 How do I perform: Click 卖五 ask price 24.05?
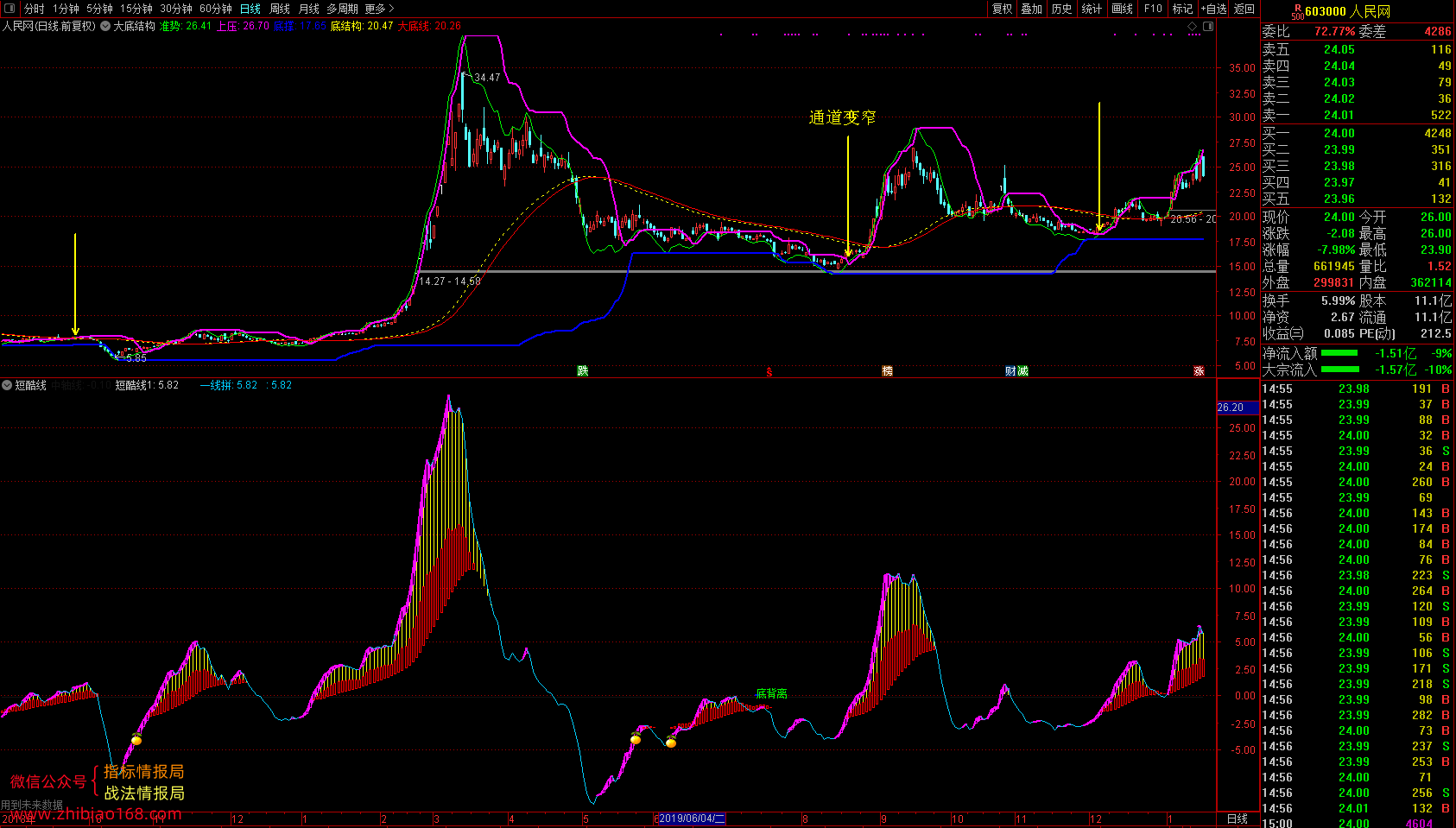[1339, 50]
